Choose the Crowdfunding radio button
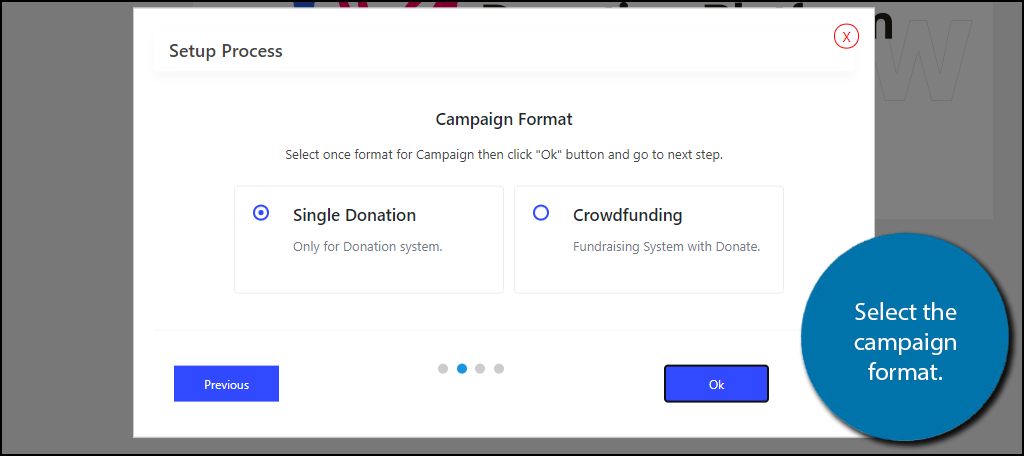The image size is (1024, 456). coord(541,213)
